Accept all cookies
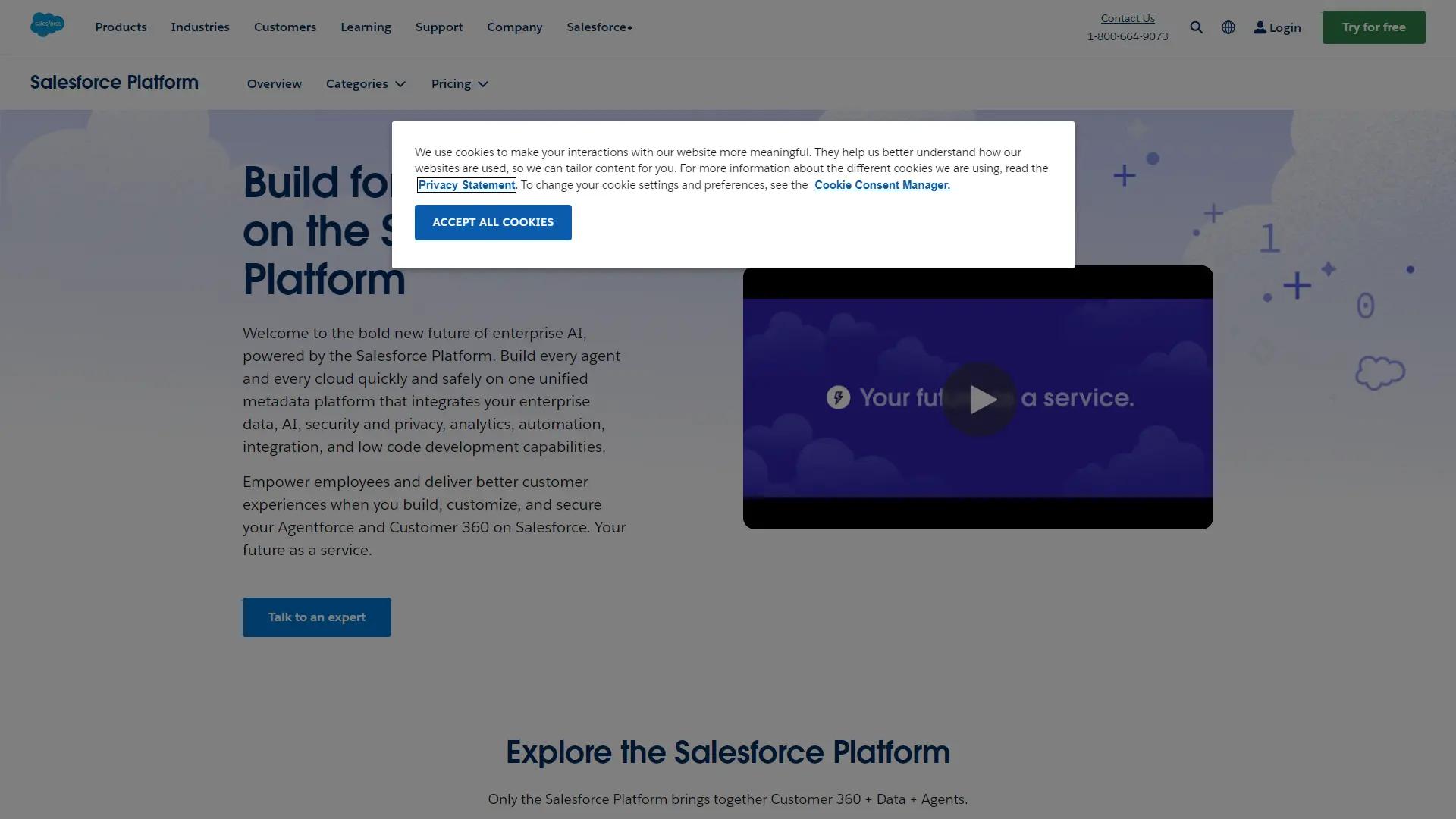This screenshot has height=819, width=1456. pyautogui.click(x=492, y=222)
